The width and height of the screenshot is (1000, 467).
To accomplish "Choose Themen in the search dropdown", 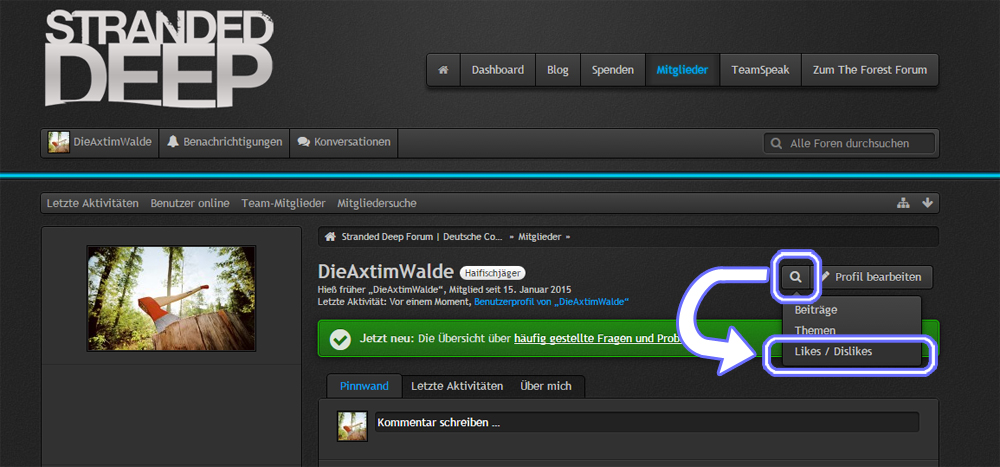I will pyautogui.click(x=815, y=331).
